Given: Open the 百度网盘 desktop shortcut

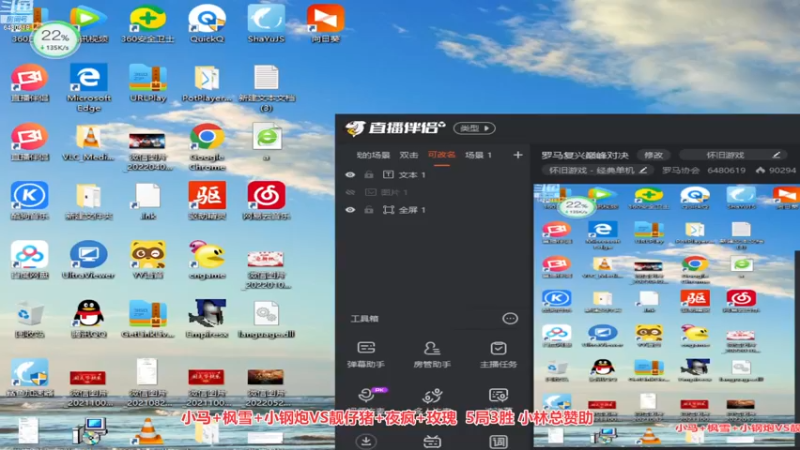Looking at the screenshot, I should tap(30, 260).
